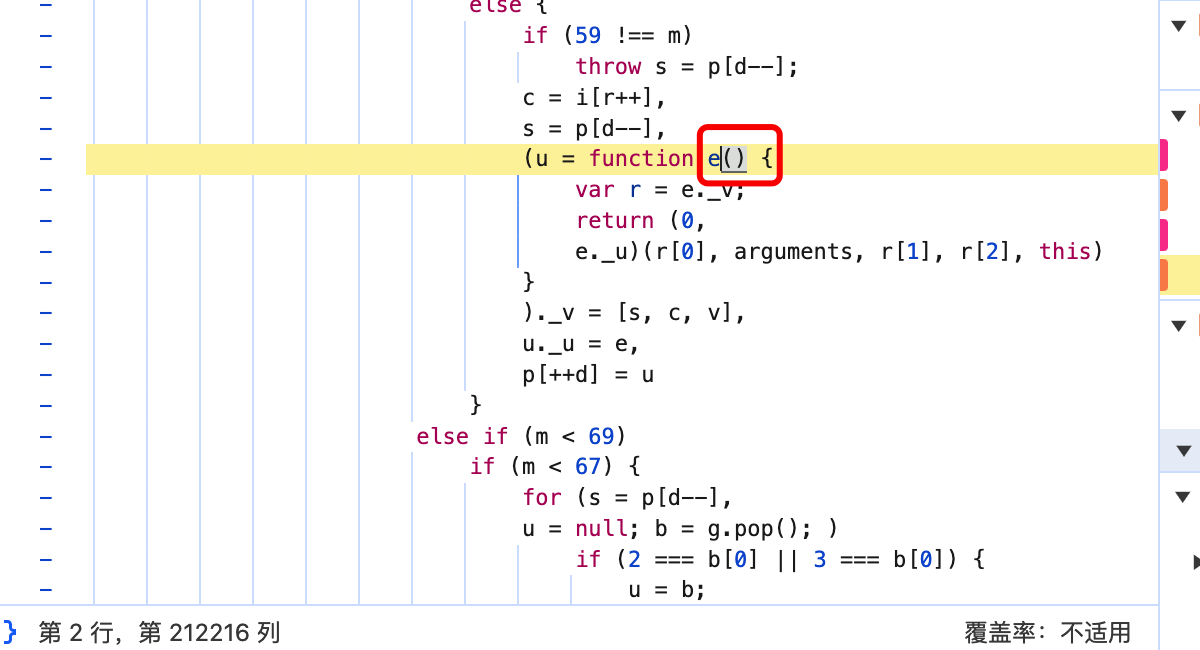
Task: Click the cursor position text '第 2 行, 第 212216 列'
Action: tap(159, 632)
